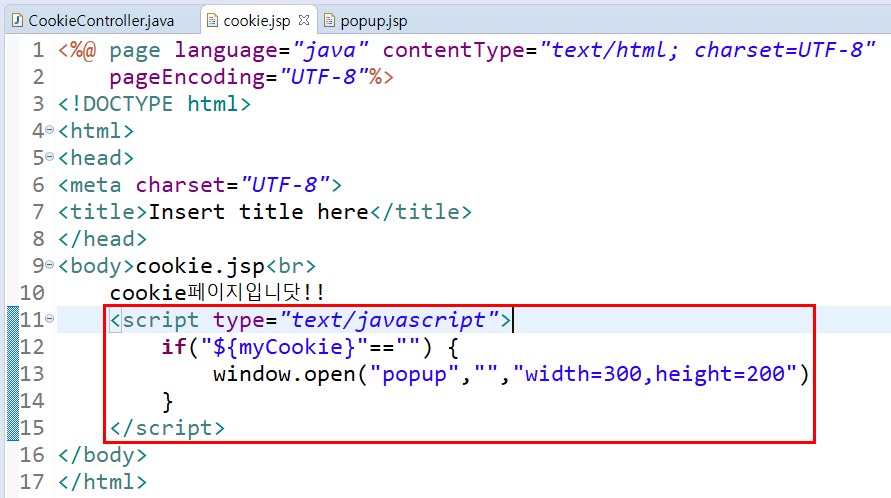Click the '"width=300,height=200"' string
Image resolution: width=891 pixels, height=498 pixels.
[x=655, y=374]
